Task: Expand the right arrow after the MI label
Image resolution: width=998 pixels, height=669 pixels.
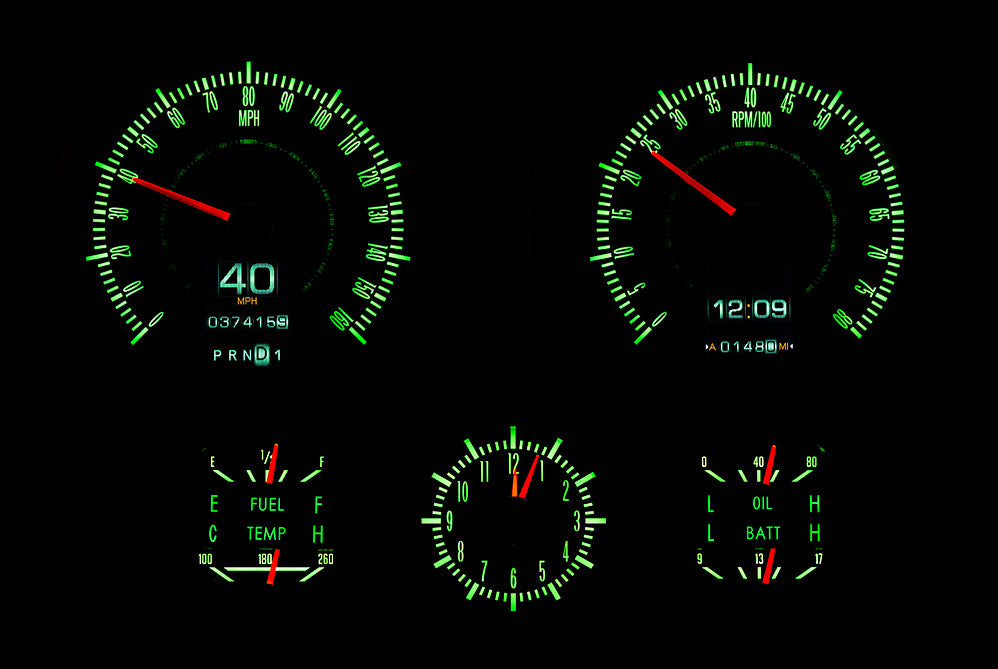Action: pos(792,346)
